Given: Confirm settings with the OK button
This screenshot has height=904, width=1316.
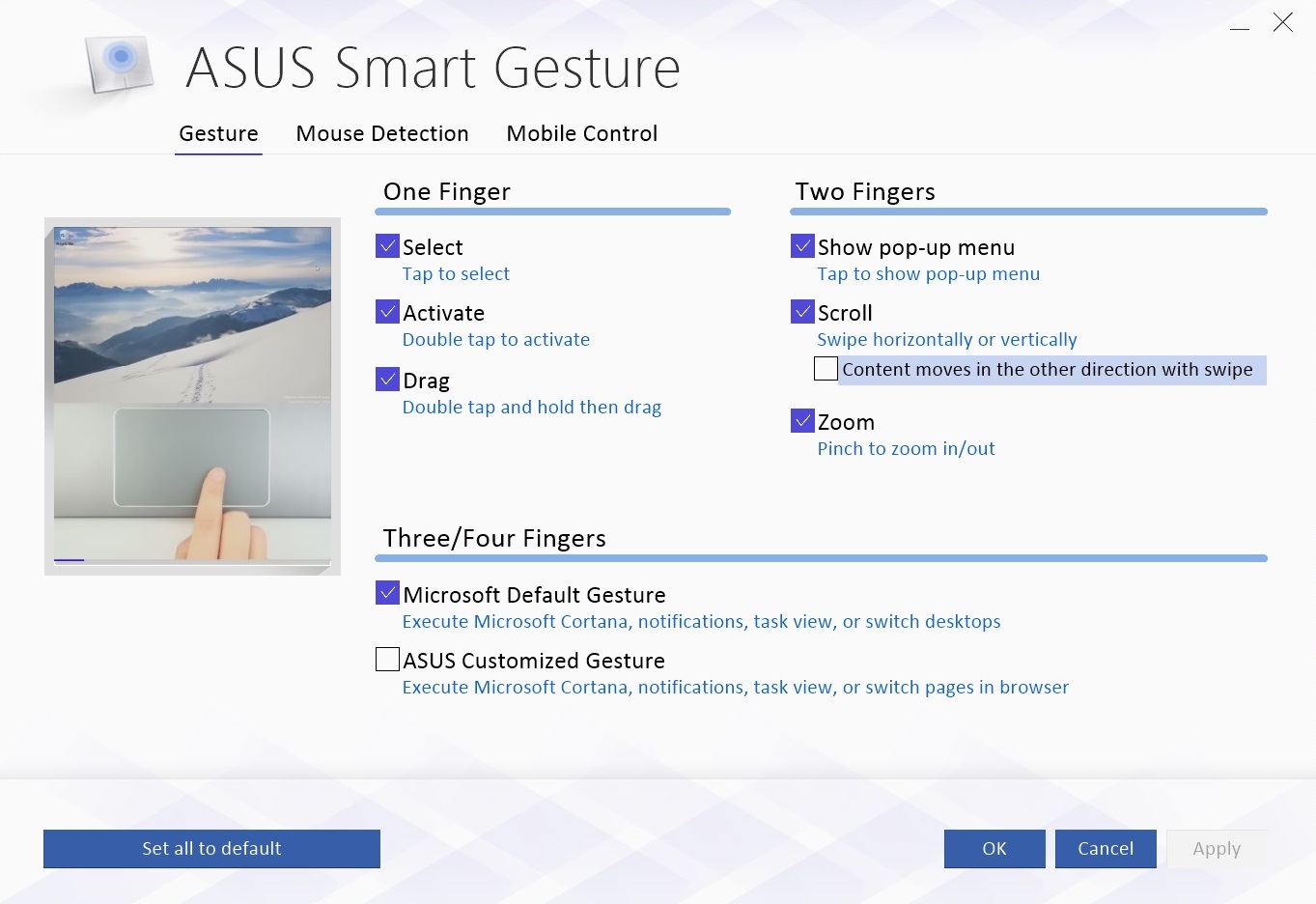Looking at the screenshot, I should (994, 848).
